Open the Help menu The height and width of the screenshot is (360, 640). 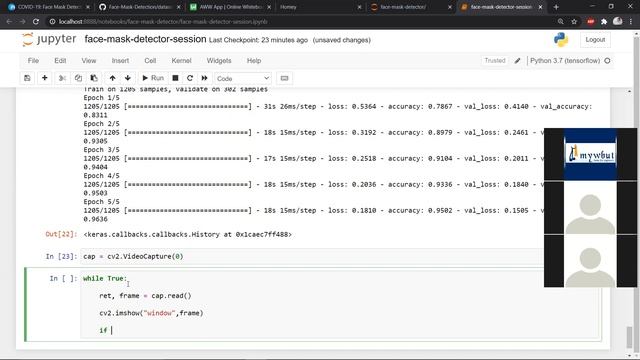[x=253, y=60]
